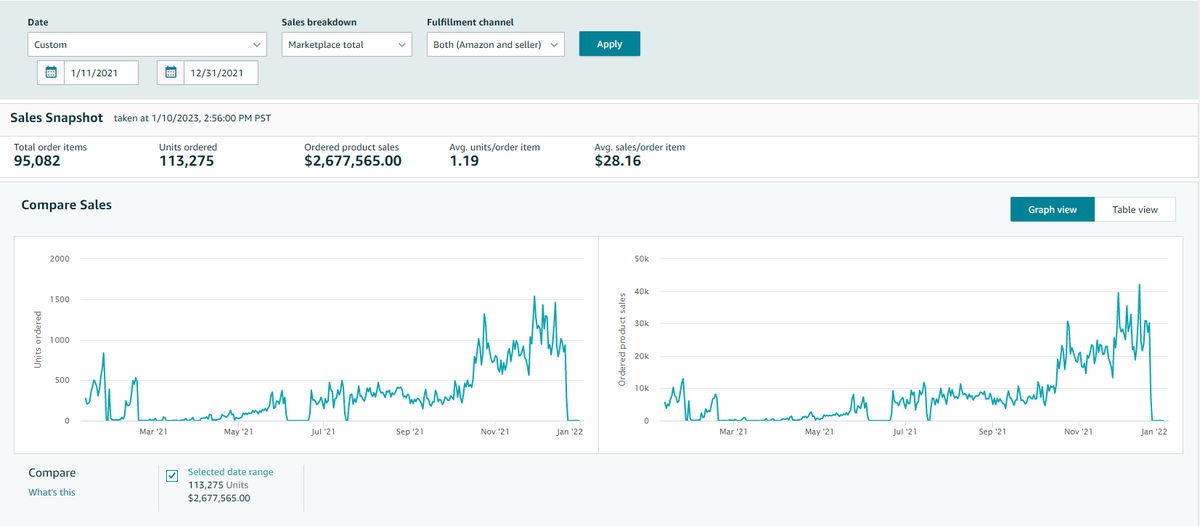This screenshot has height=526, width=1200.
Task: Click the Apply button
Action: 609,44
